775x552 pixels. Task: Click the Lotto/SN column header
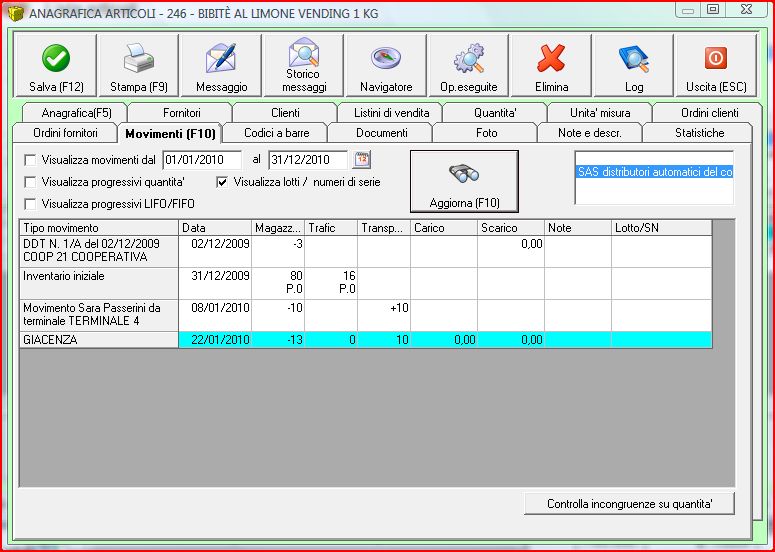[662, 228]
